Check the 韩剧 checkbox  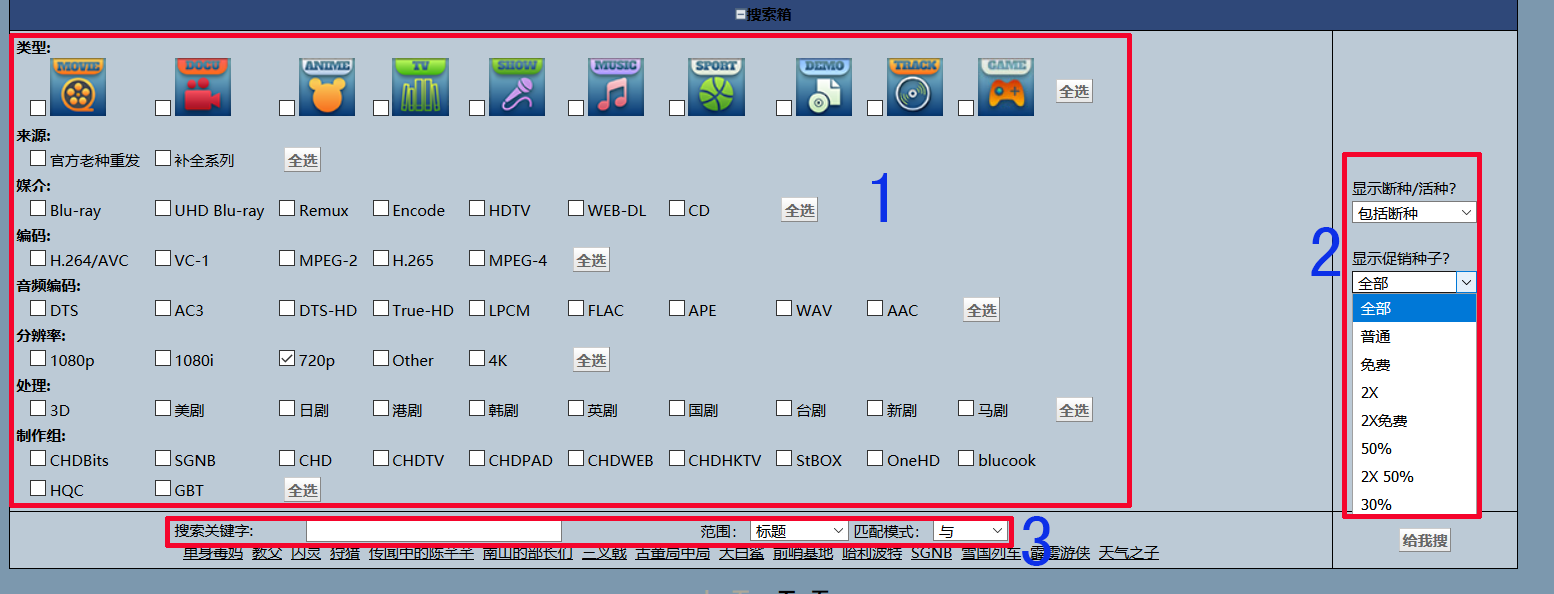click(477, 408)
